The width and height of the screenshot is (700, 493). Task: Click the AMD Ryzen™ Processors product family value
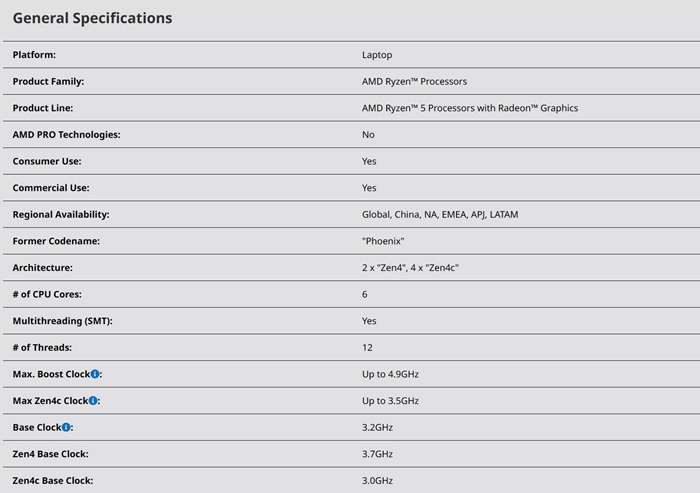pos(414,81)
